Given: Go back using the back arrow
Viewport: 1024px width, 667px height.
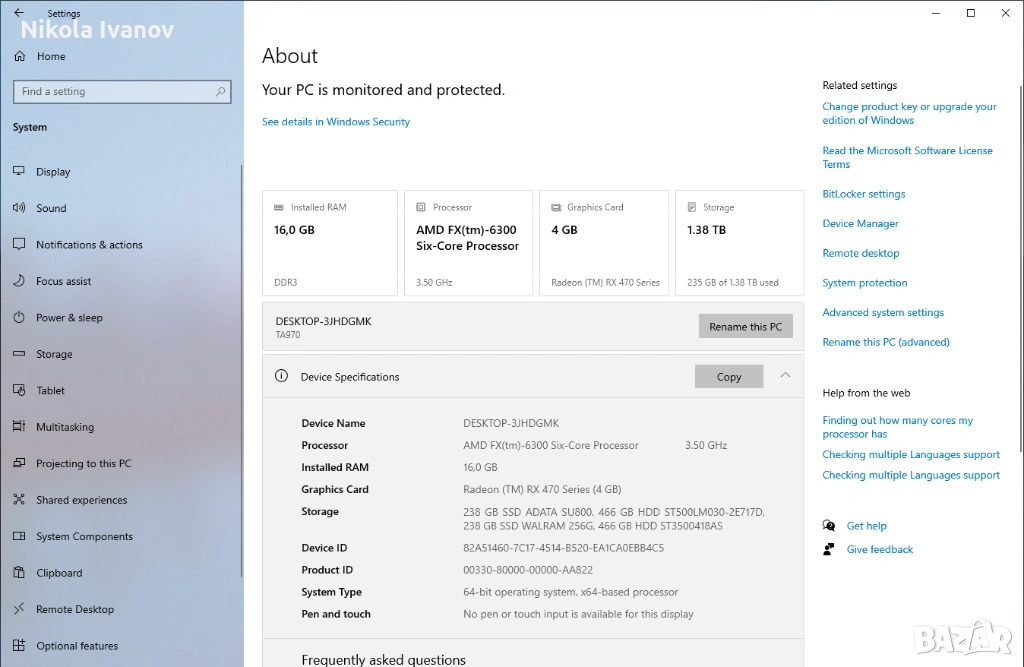Looking at the screenshot, I should pyautogui.click(x=19, y=13).
